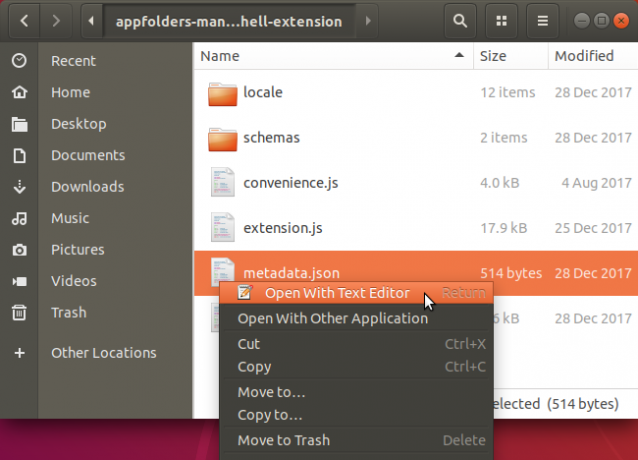This screenshot has height=460, width=638.
Task: Go back with the left arrow
Action: [x=24, y=21]
